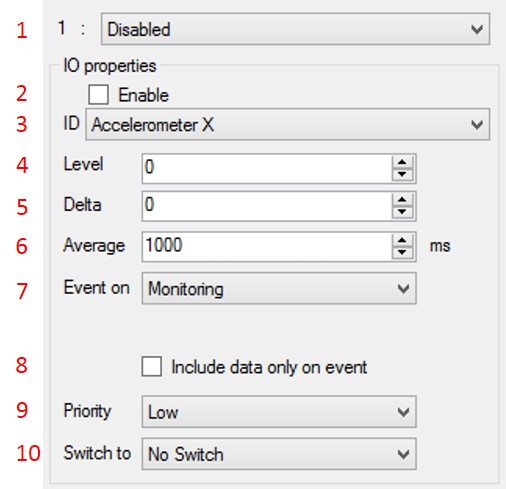Decrease Average with the down spinner arrow
Image resolution: width=506 pixels, height=489 pixels.
click(402, 253)
